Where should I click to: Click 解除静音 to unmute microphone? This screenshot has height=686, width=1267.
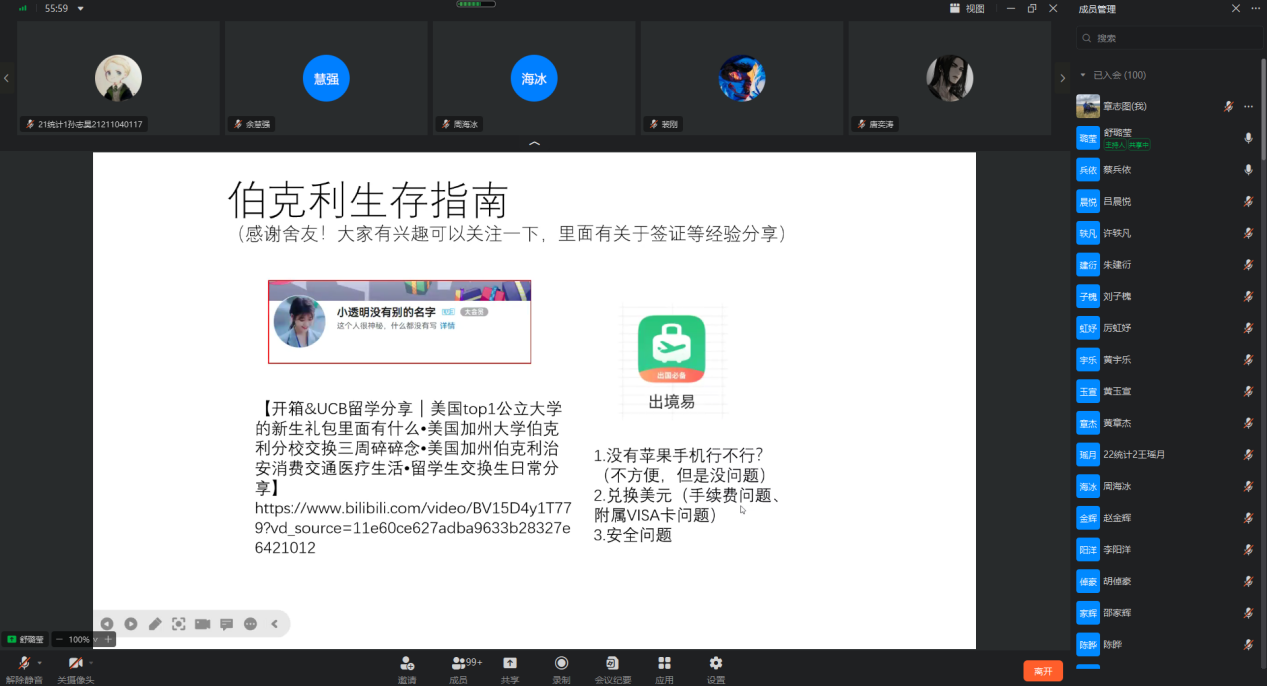coord(23,665)
